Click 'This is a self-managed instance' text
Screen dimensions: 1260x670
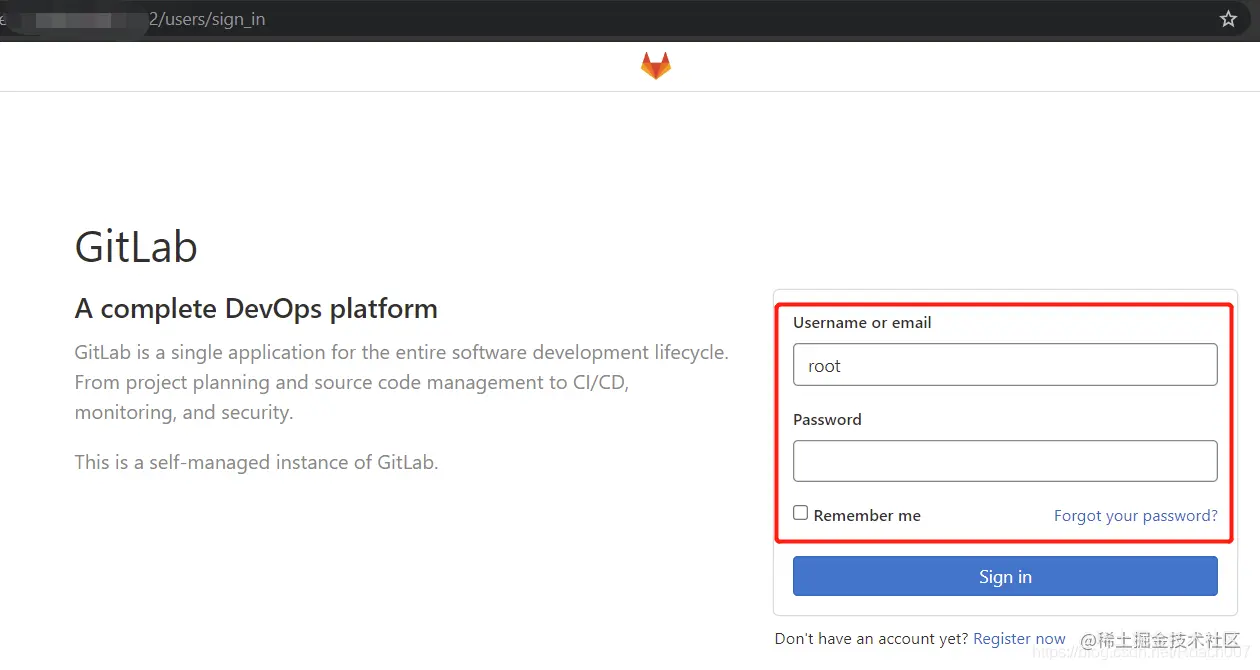[256, 462]
